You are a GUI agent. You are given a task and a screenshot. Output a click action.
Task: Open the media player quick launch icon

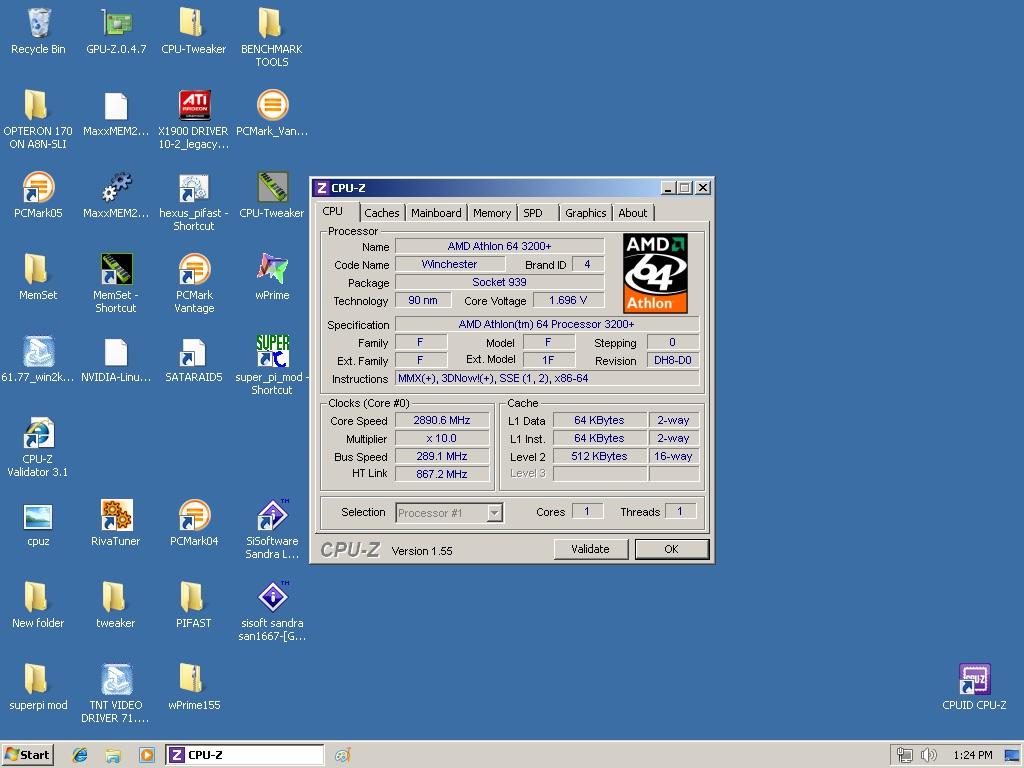(x=146, y=755)
